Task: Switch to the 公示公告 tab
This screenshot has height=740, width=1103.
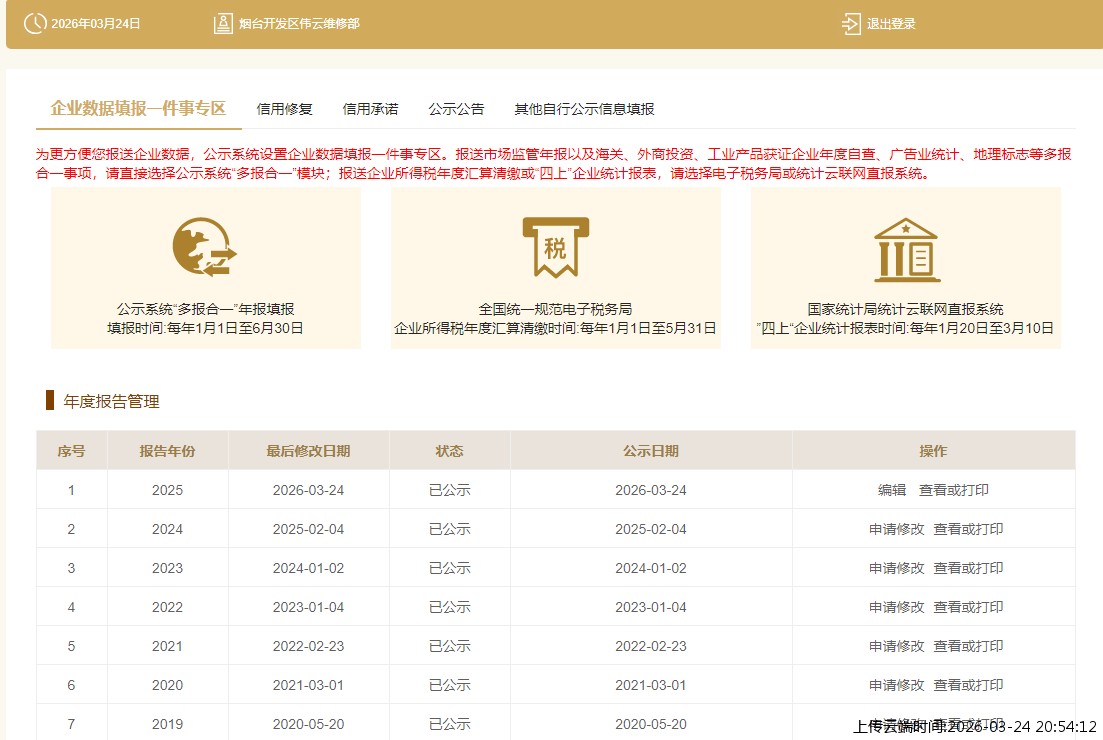Action: (x=456, y=108)
